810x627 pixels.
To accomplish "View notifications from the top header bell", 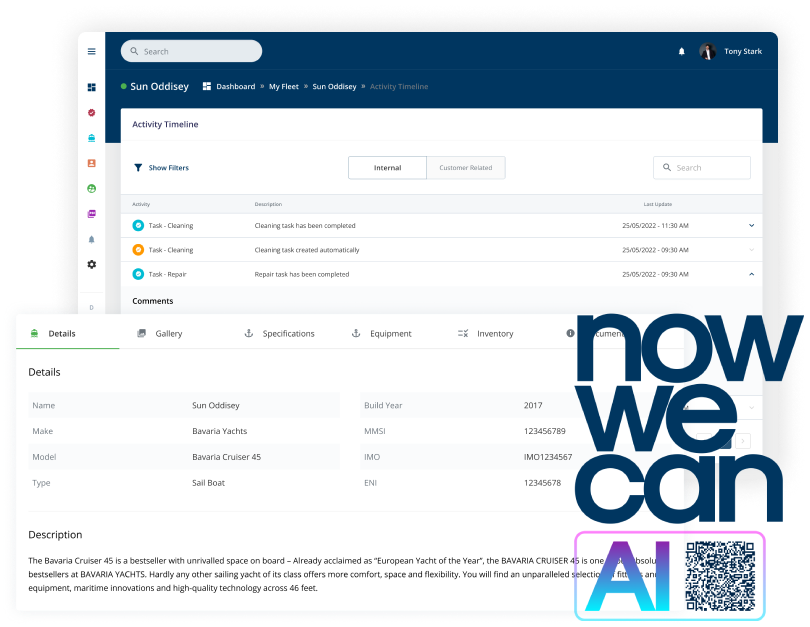I will click(681, 51).
